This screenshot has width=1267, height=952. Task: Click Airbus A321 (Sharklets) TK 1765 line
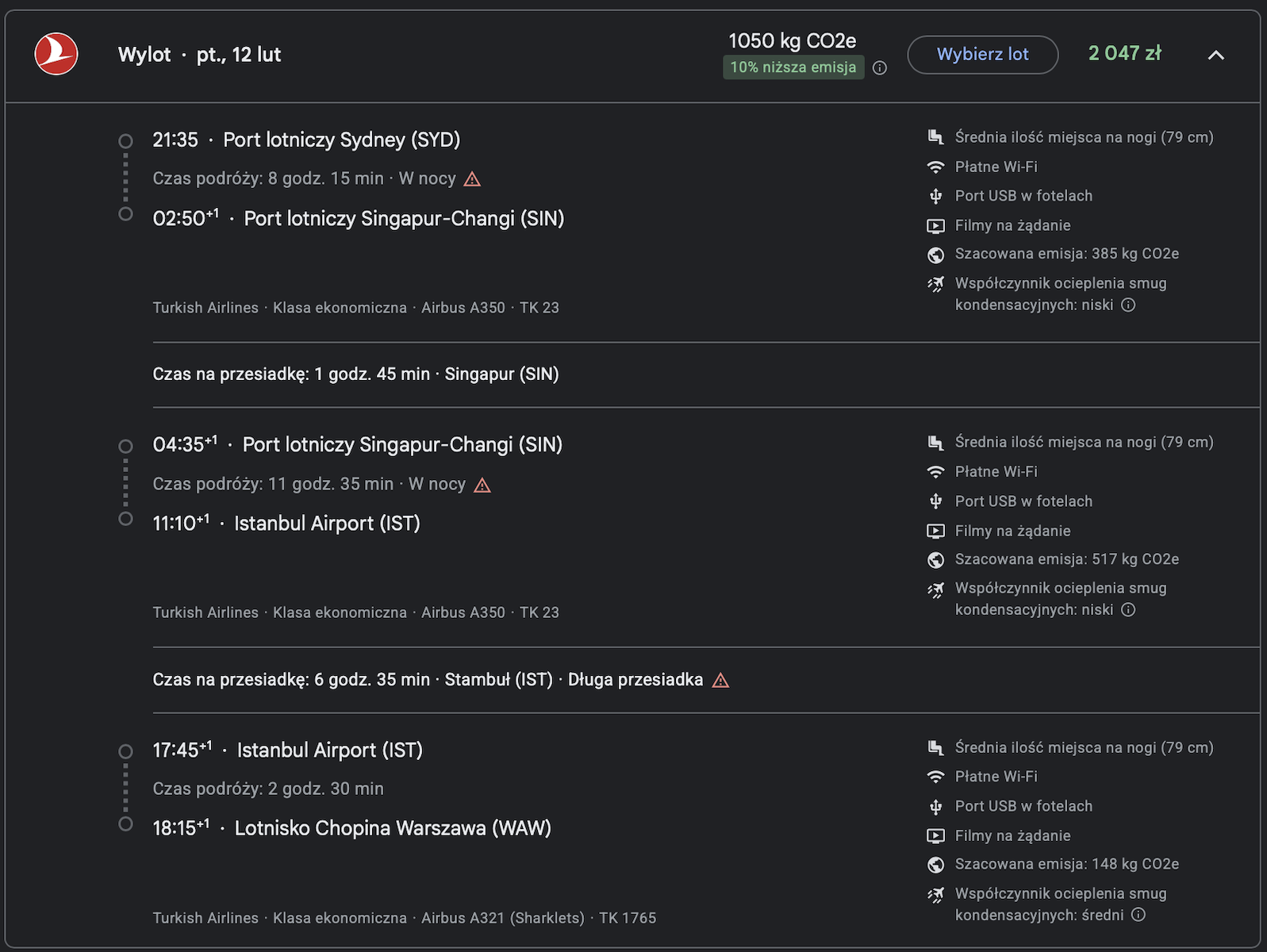539,918
